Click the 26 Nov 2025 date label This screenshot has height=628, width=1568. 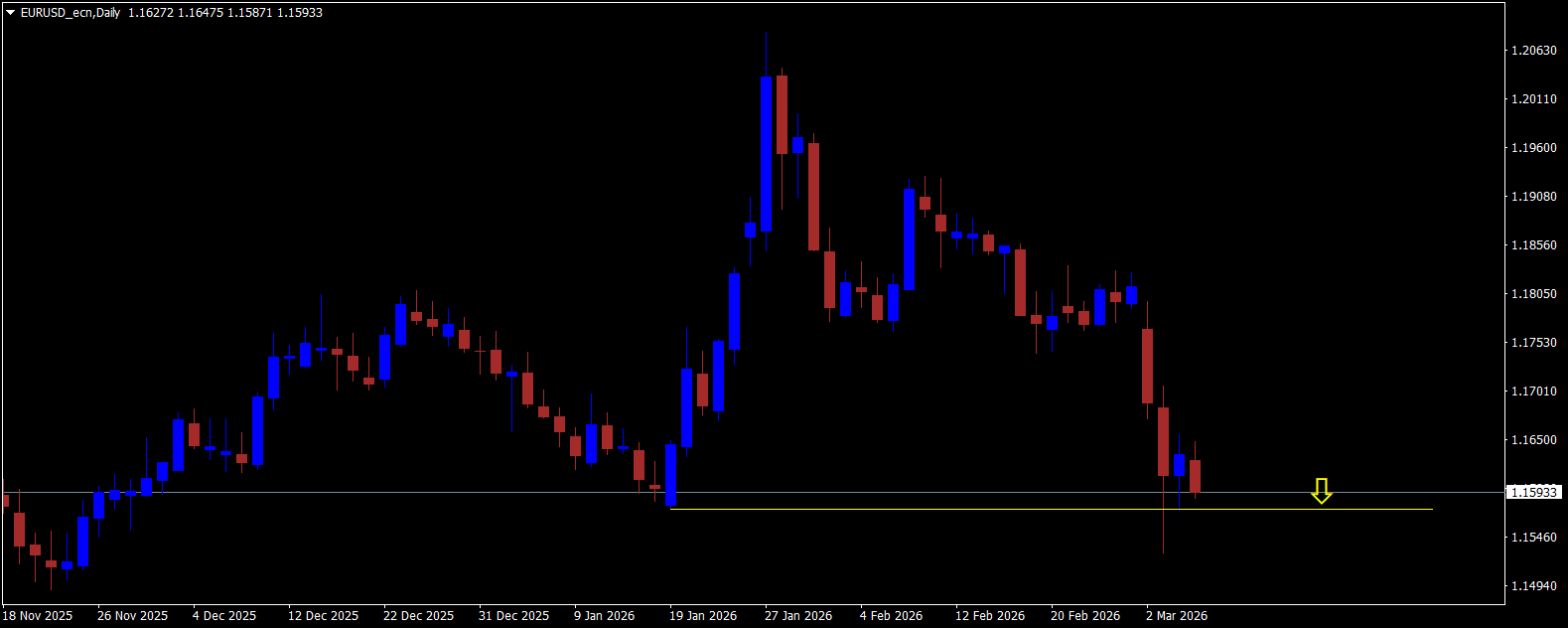tap(133, 616)
